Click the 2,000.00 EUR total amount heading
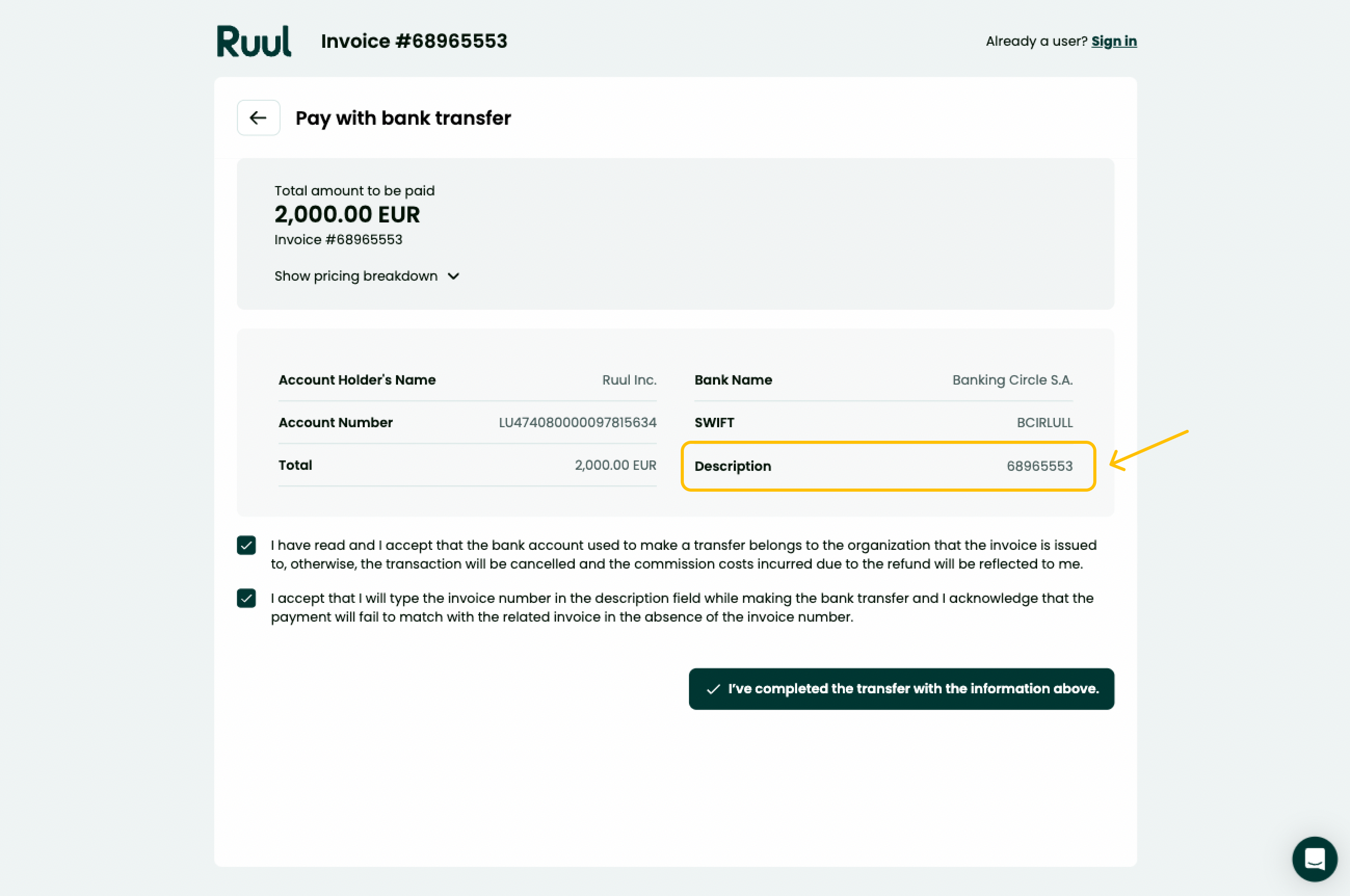This screenshot has height=896, width=1350. 347,215
